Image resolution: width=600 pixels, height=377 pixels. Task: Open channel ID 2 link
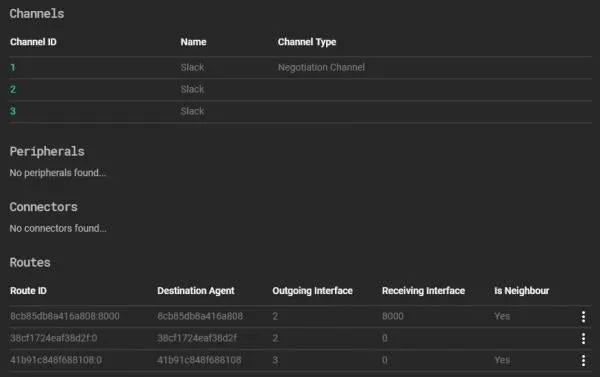pos(13,90)
